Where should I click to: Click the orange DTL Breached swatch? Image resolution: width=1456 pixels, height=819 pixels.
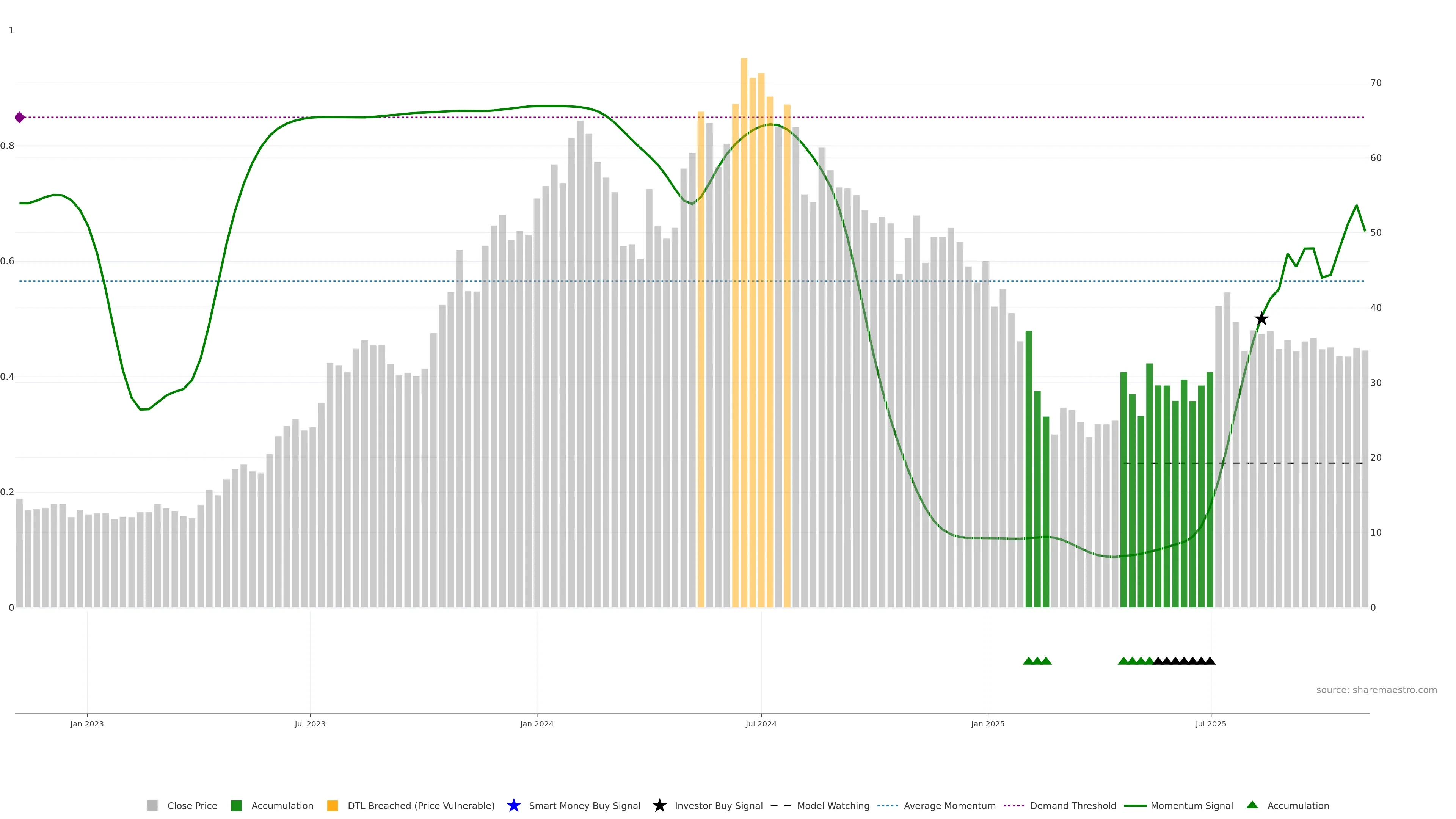click(x=333, y=805)
